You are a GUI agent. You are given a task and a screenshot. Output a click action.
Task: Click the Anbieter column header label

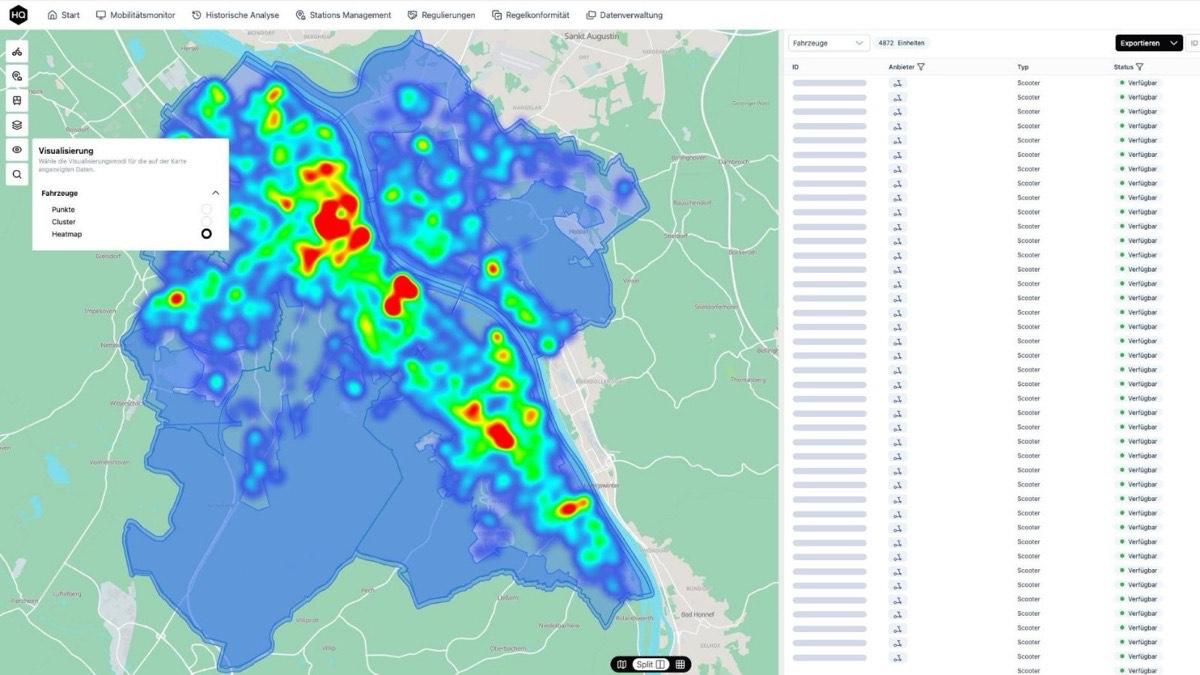(901, 67)
